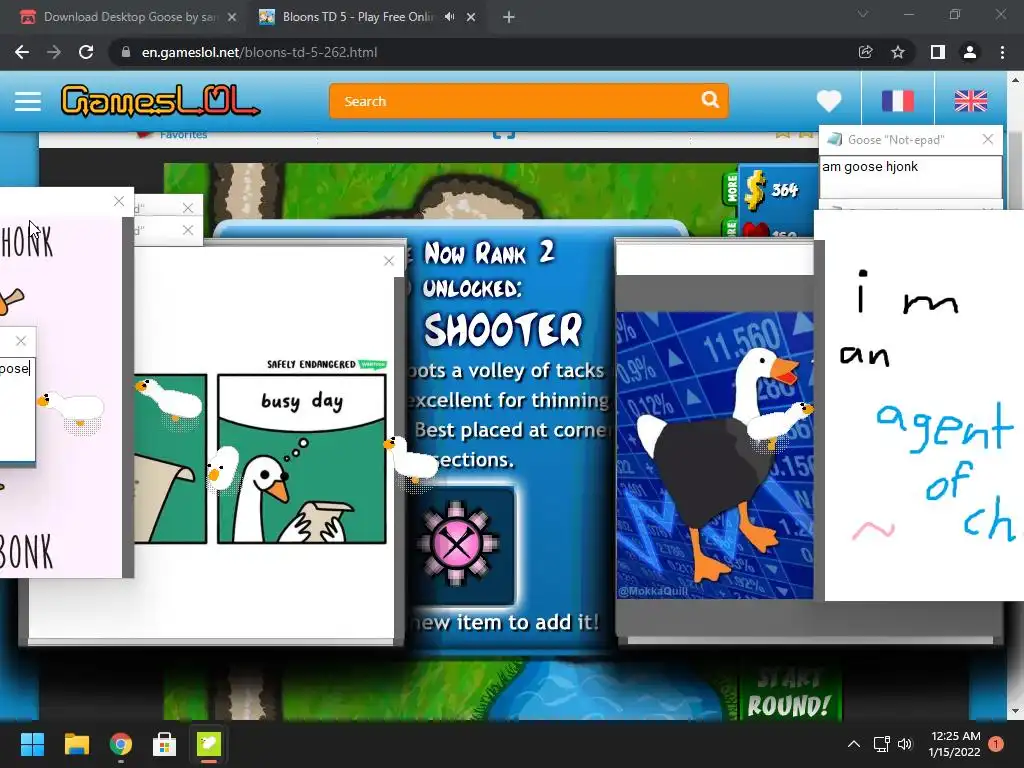Click the 'am goose hjonk' text area

tap(910, 176)
